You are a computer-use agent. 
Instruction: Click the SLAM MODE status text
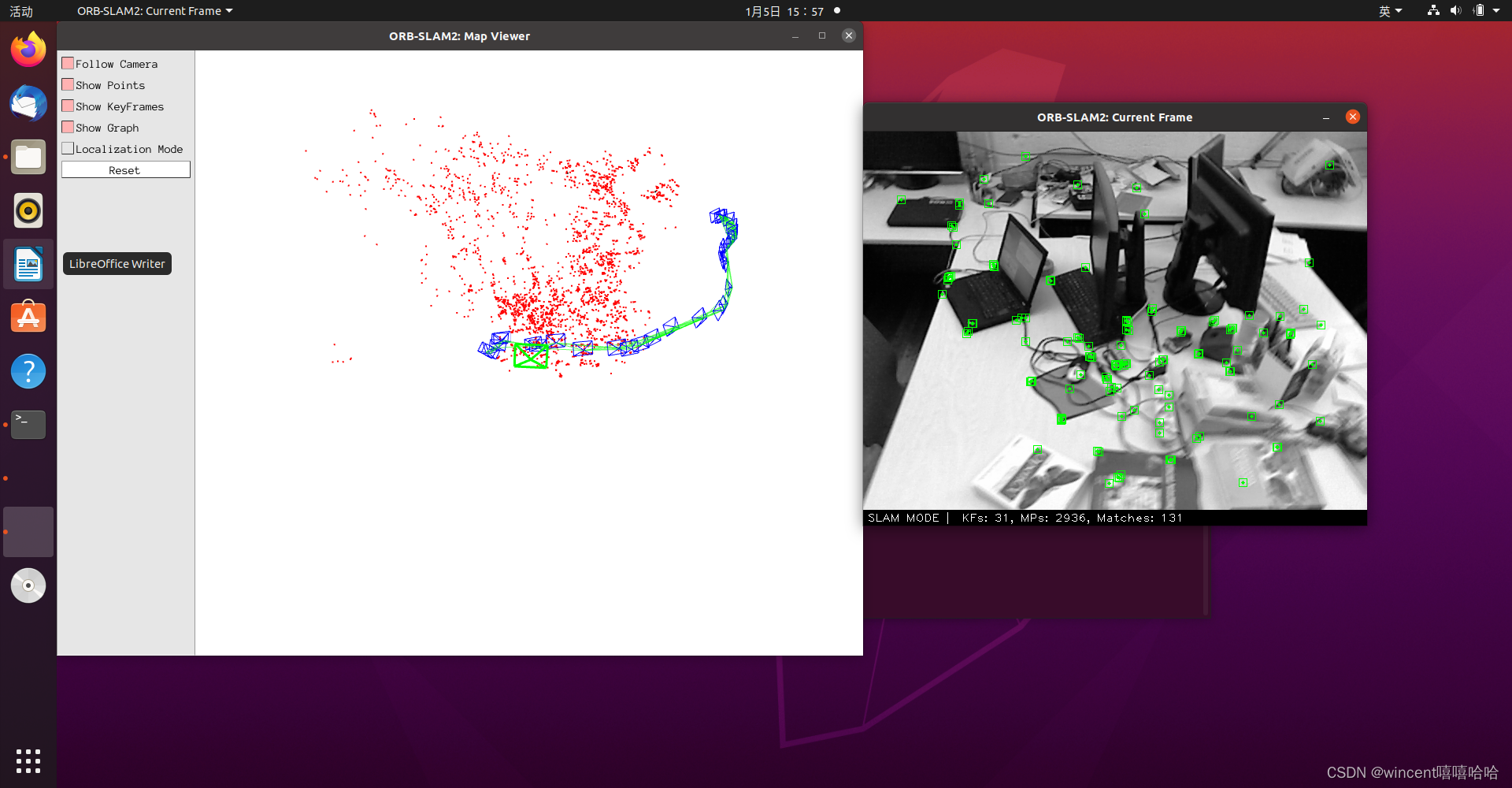[903, 518]
